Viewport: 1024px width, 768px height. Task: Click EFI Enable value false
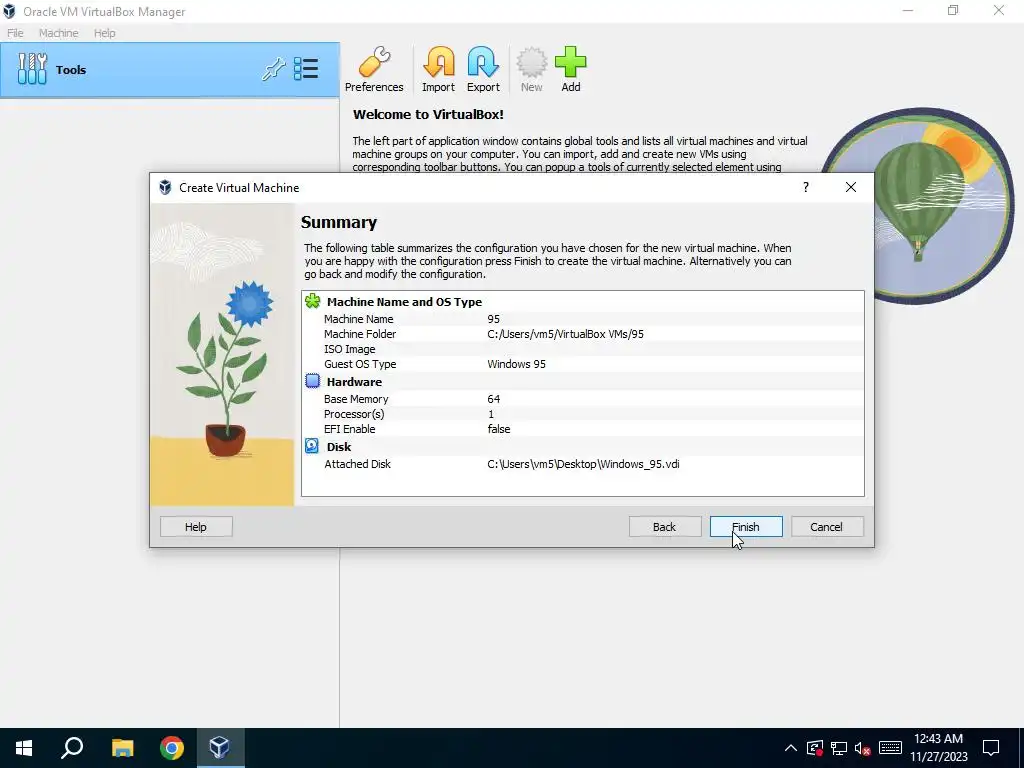coord(499,429)
